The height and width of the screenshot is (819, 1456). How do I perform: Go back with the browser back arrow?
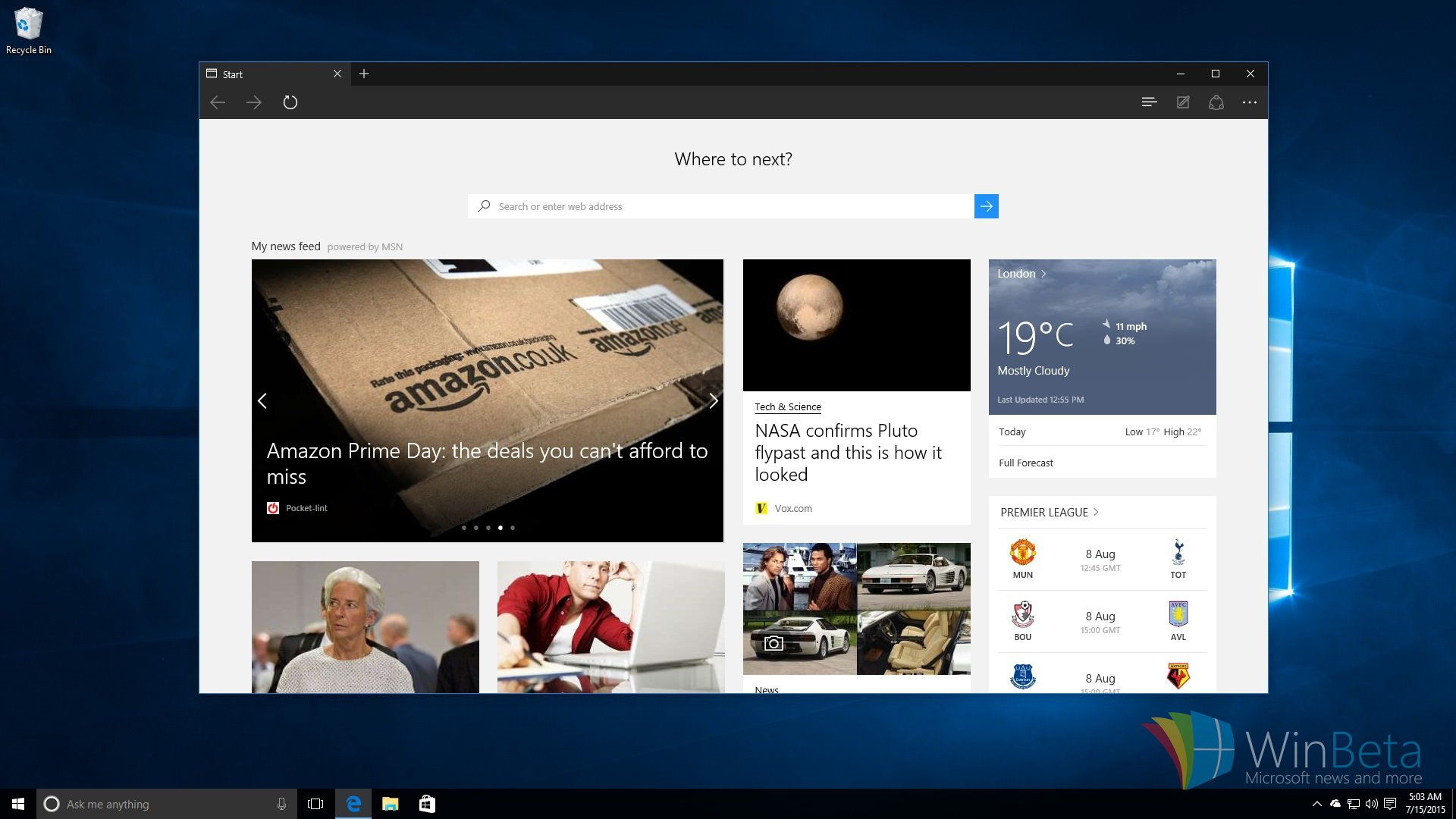[218, 102]
